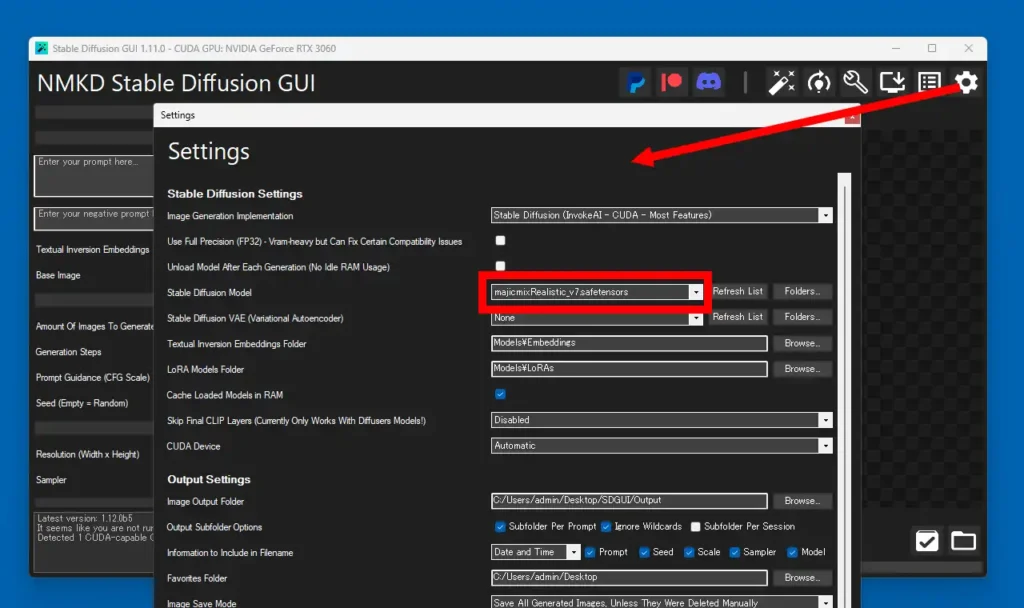Minimize the Stable Diffusion GUI window
Viewport: 1024px width, 608px height.
pos(896,48)
